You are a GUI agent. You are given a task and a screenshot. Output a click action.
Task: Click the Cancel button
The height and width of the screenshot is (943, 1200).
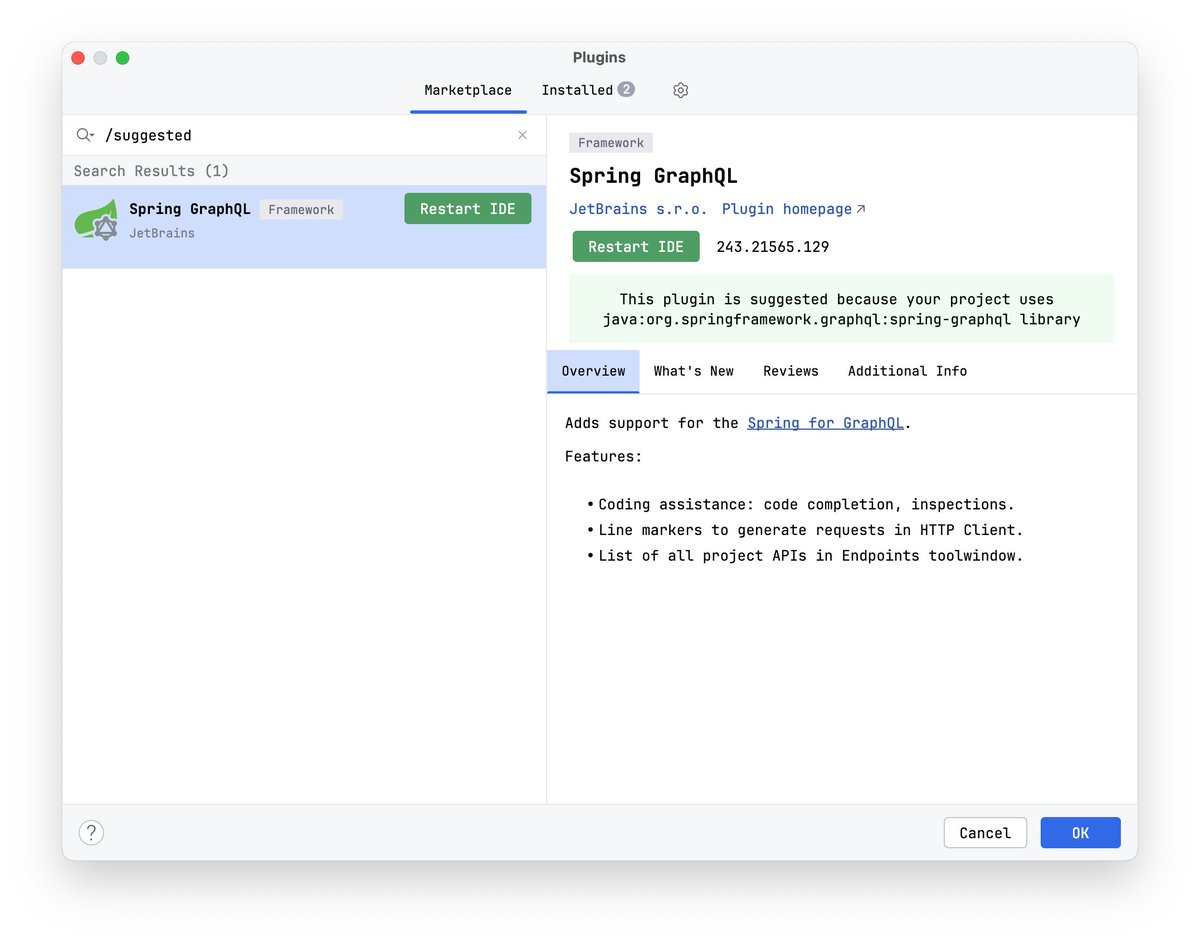coord(985,833)
